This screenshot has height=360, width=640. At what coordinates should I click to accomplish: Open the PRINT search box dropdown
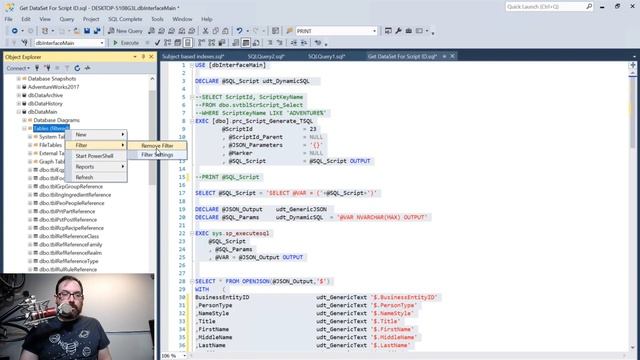coord(374,31)
